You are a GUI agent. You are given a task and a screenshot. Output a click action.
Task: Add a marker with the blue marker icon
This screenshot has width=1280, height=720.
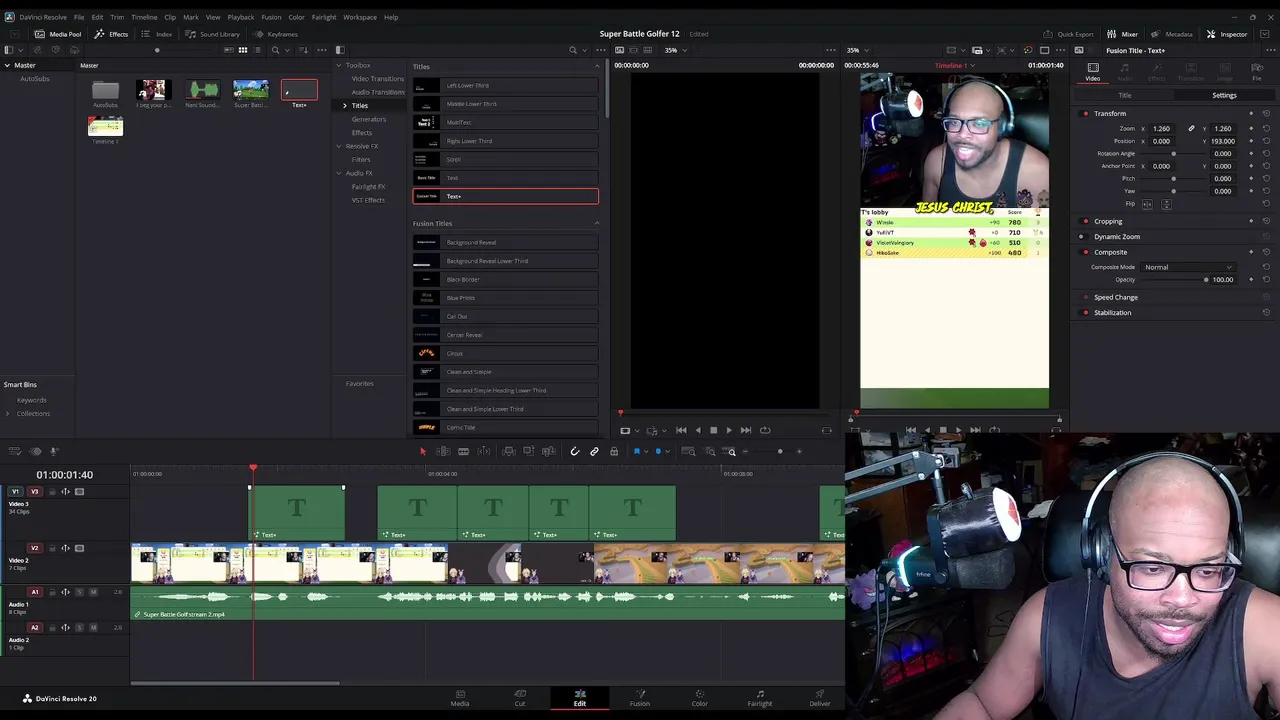coord(658,452)
